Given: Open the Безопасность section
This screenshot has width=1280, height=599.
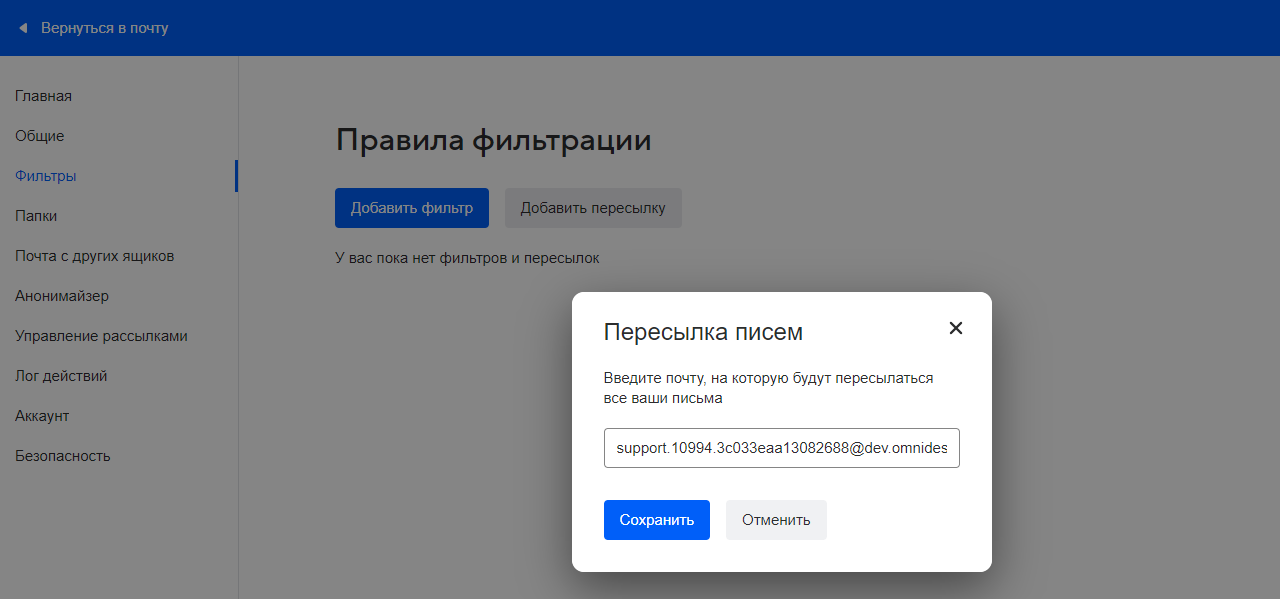Looking at the screenshot, I should (x=60, y=455).
